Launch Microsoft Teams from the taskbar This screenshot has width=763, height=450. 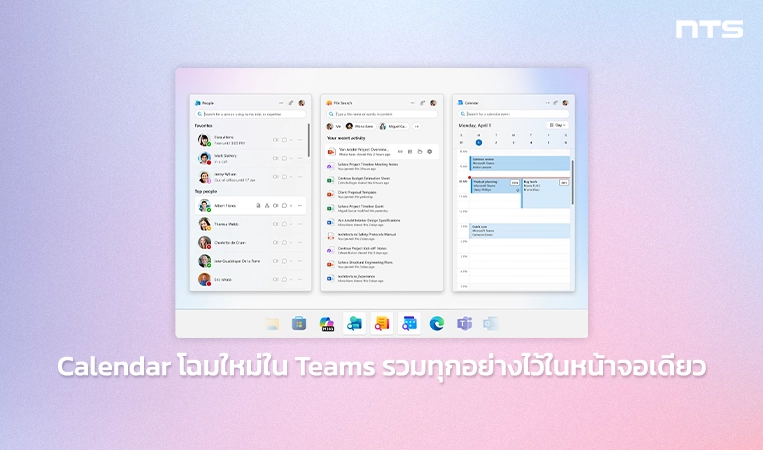click(x=464, y=324)
